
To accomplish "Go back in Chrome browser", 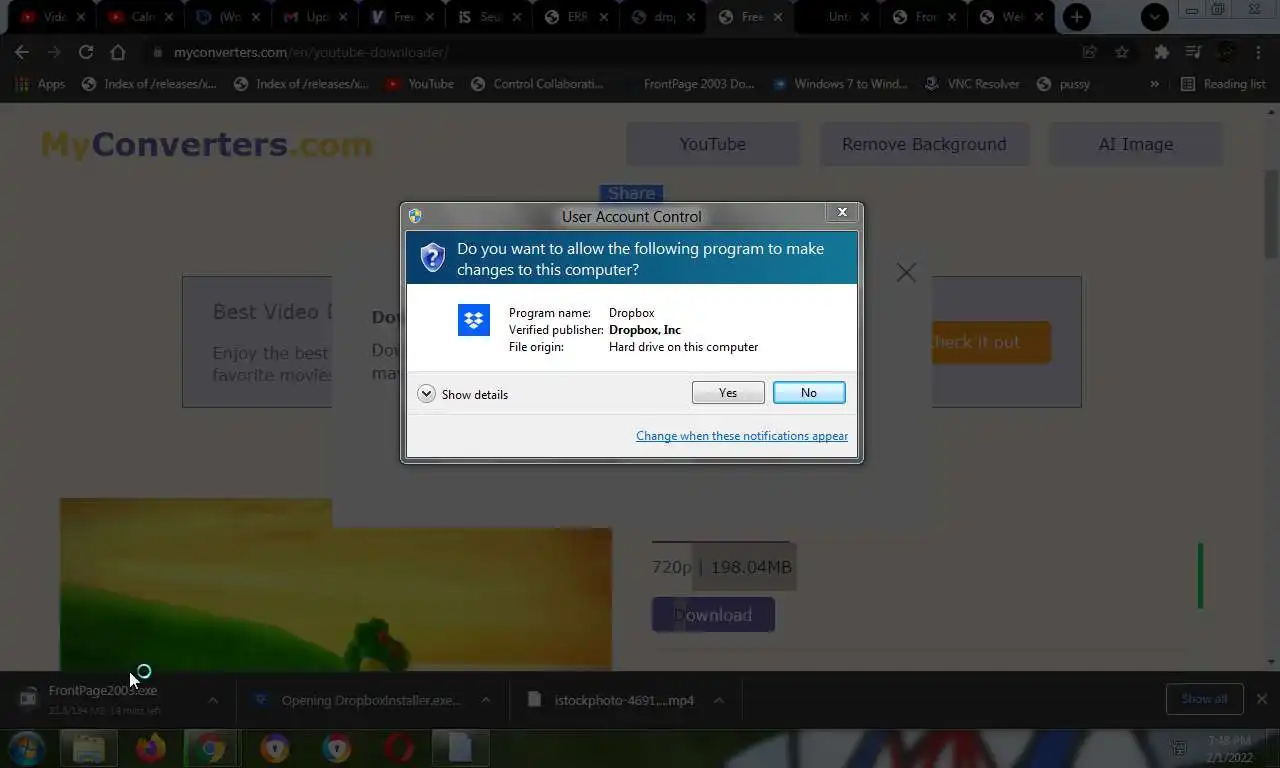I will pyautogui.click(x=22, y=52).
